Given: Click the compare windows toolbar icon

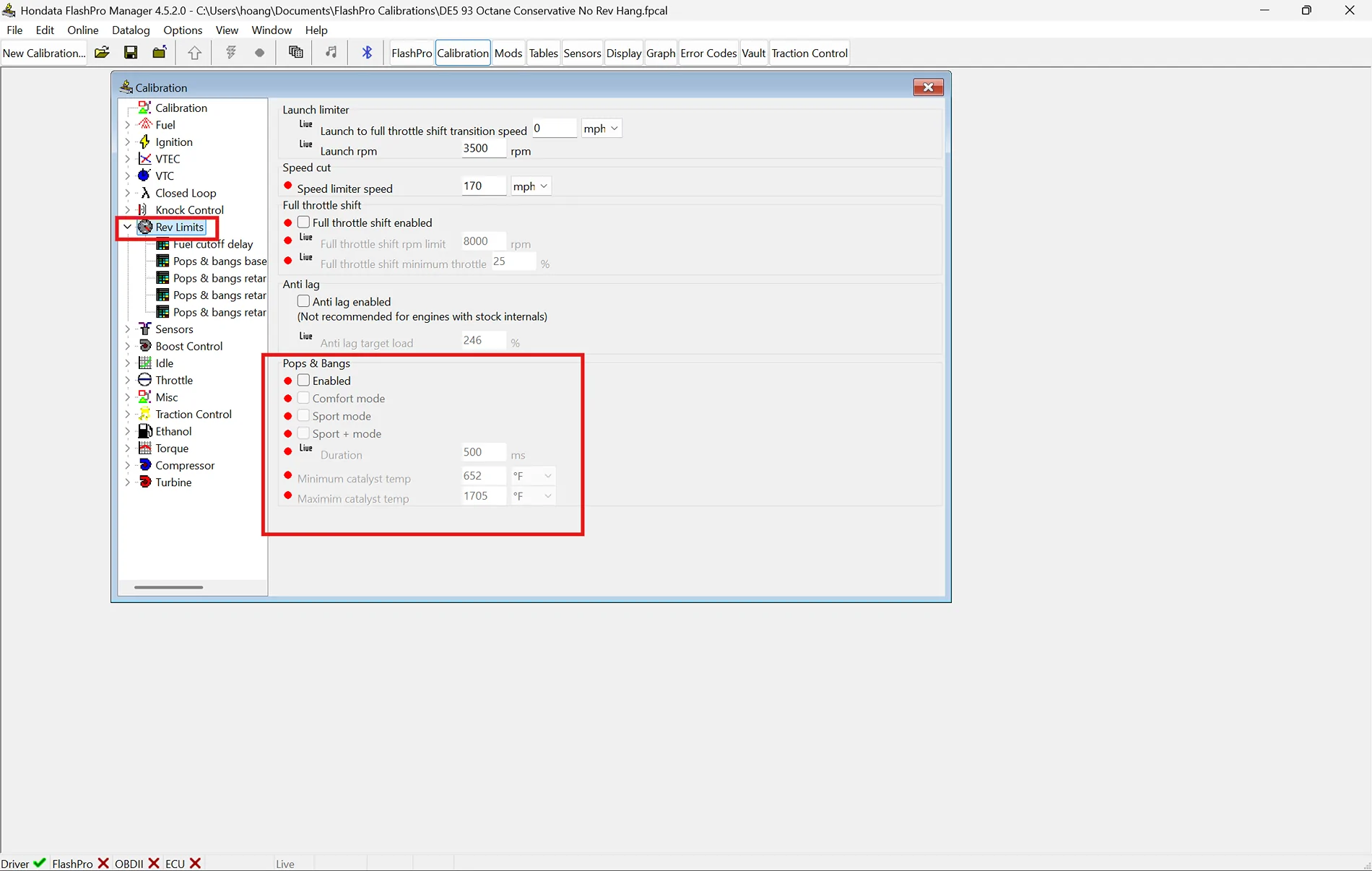Looking at the screenshot, I should pos(295,53).
